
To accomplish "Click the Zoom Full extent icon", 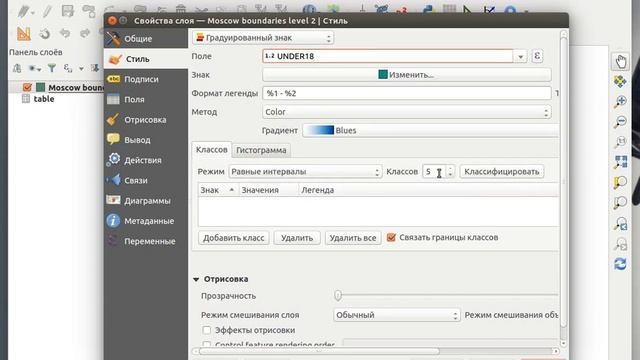I will click(x=620, y=162).
